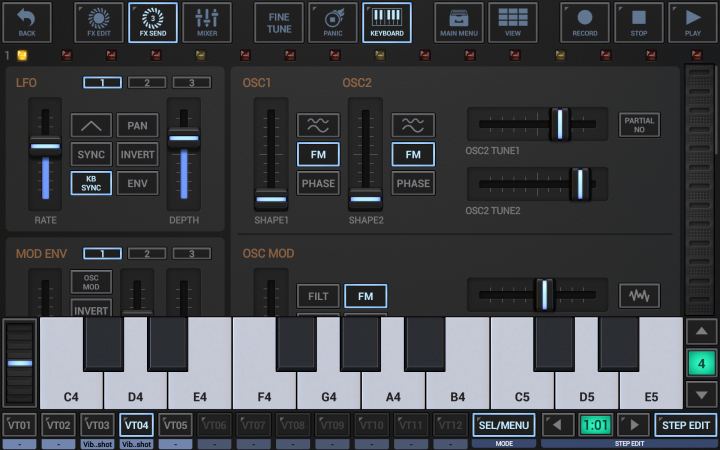Click the octave number 4 indicator
720x450 pixels.
(x=701, y=363)
